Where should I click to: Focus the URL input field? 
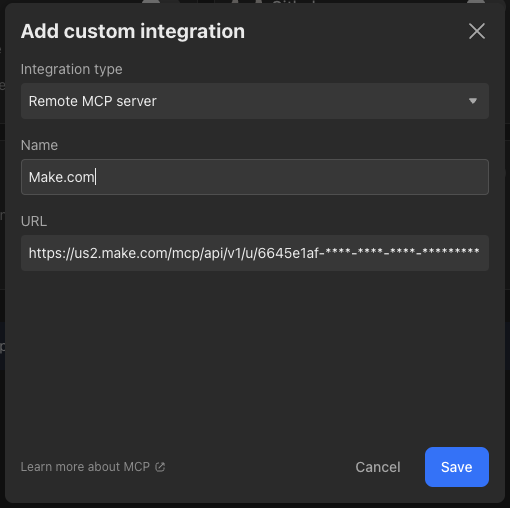pyautogui.click(x=255, y=253)
